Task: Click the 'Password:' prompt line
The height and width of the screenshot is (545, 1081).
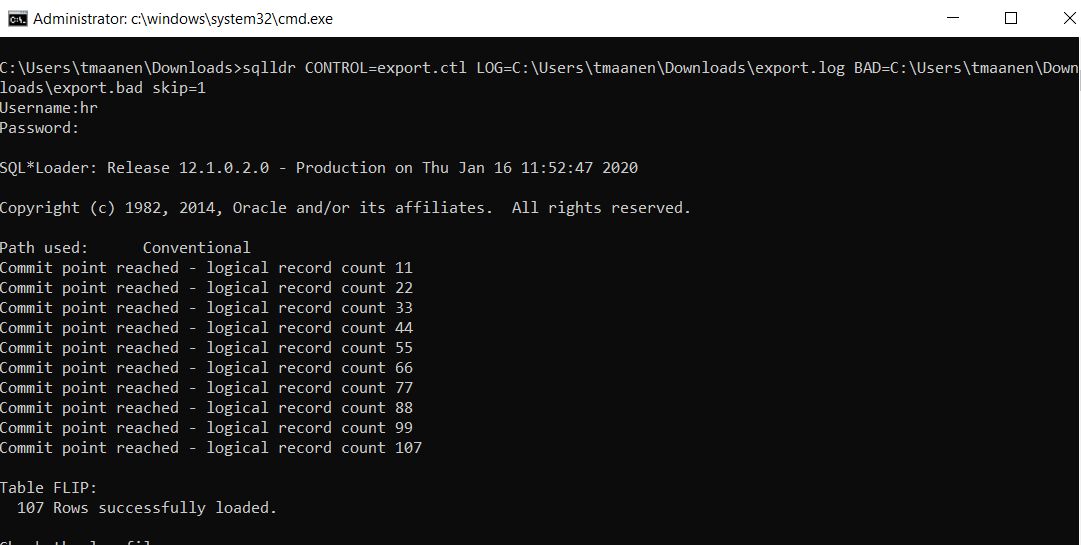Action: (x=40, y=128)
